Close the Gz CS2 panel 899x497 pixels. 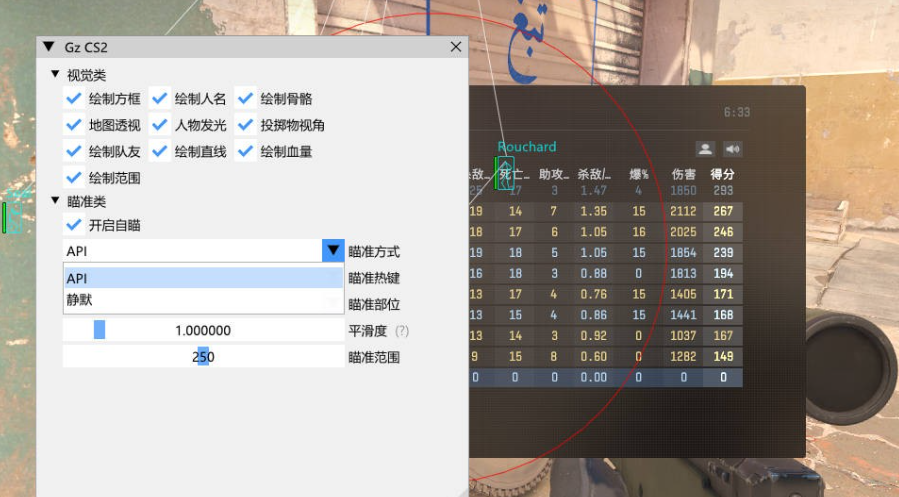pos(456,47)
